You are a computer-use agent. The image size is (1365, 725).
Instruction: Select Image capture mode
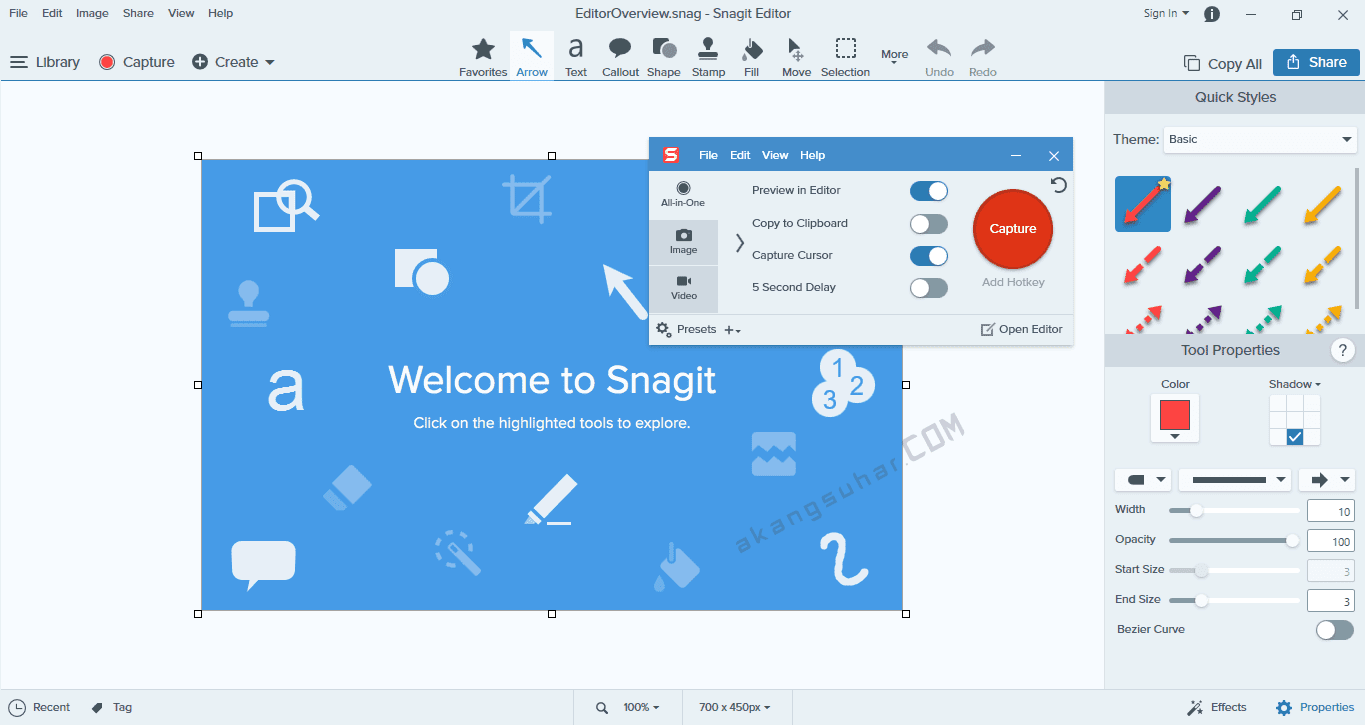coord(683,242)
